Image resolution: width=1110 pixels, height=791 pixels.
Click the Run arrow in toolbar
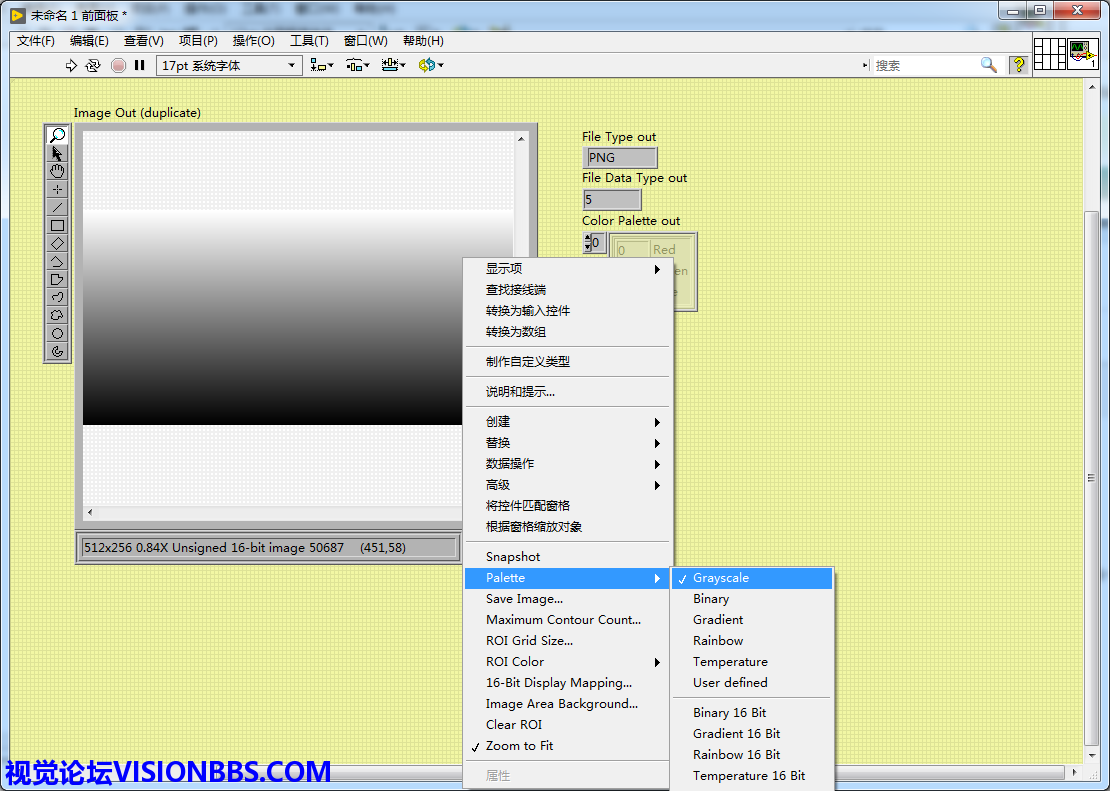click(71, 65)
